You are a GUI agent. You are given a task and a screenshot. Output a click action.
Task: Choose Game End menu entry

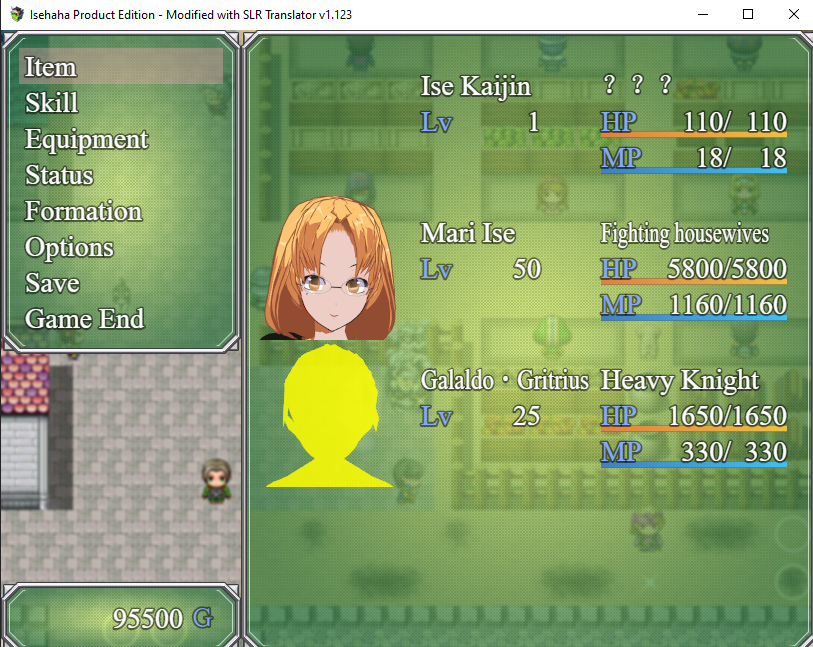point(85,319)
